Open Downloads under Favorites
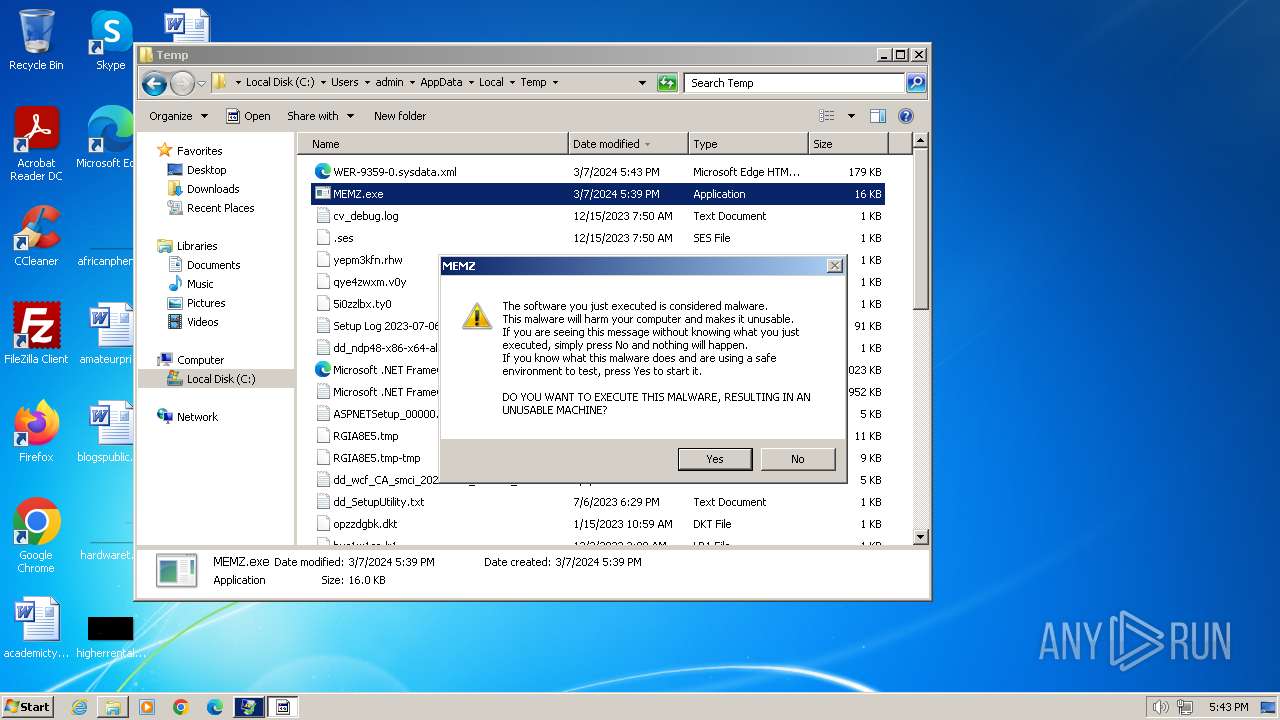Image resolution: width=1280 pixels, height=720 pixels. (x=213, y=189)
